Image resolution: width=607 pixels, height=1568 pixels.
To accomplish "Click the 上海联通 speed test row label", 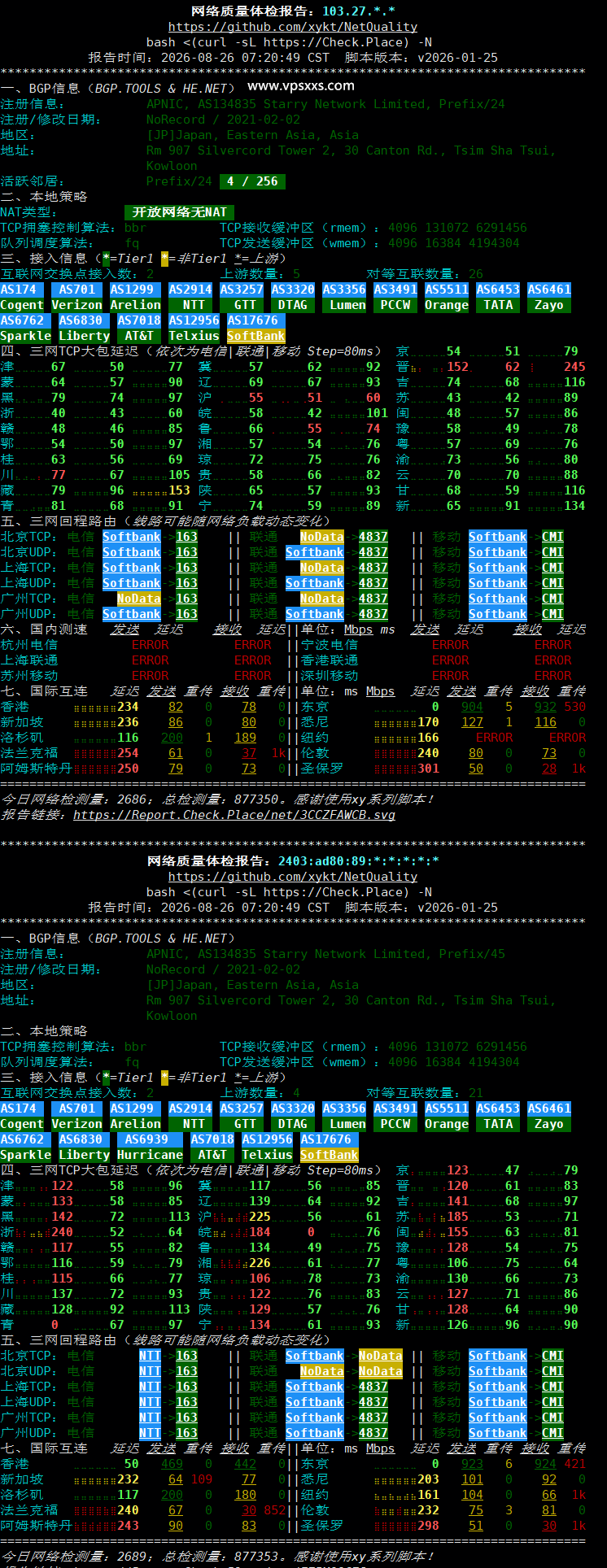I will (29, 660).
